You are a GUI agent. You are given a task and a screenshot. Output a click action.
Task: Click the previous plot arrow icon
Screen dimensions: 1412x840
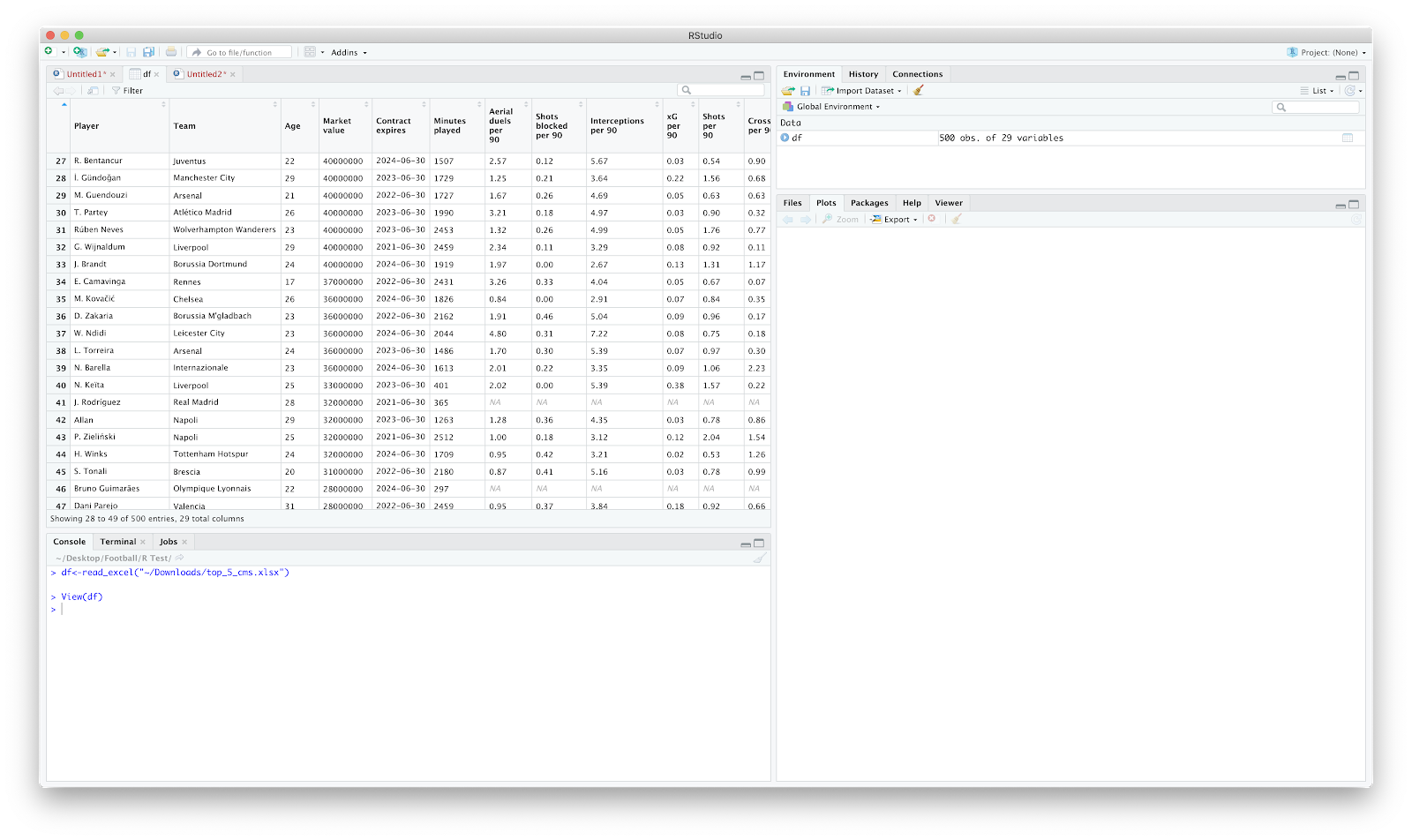tap(788, 219)
